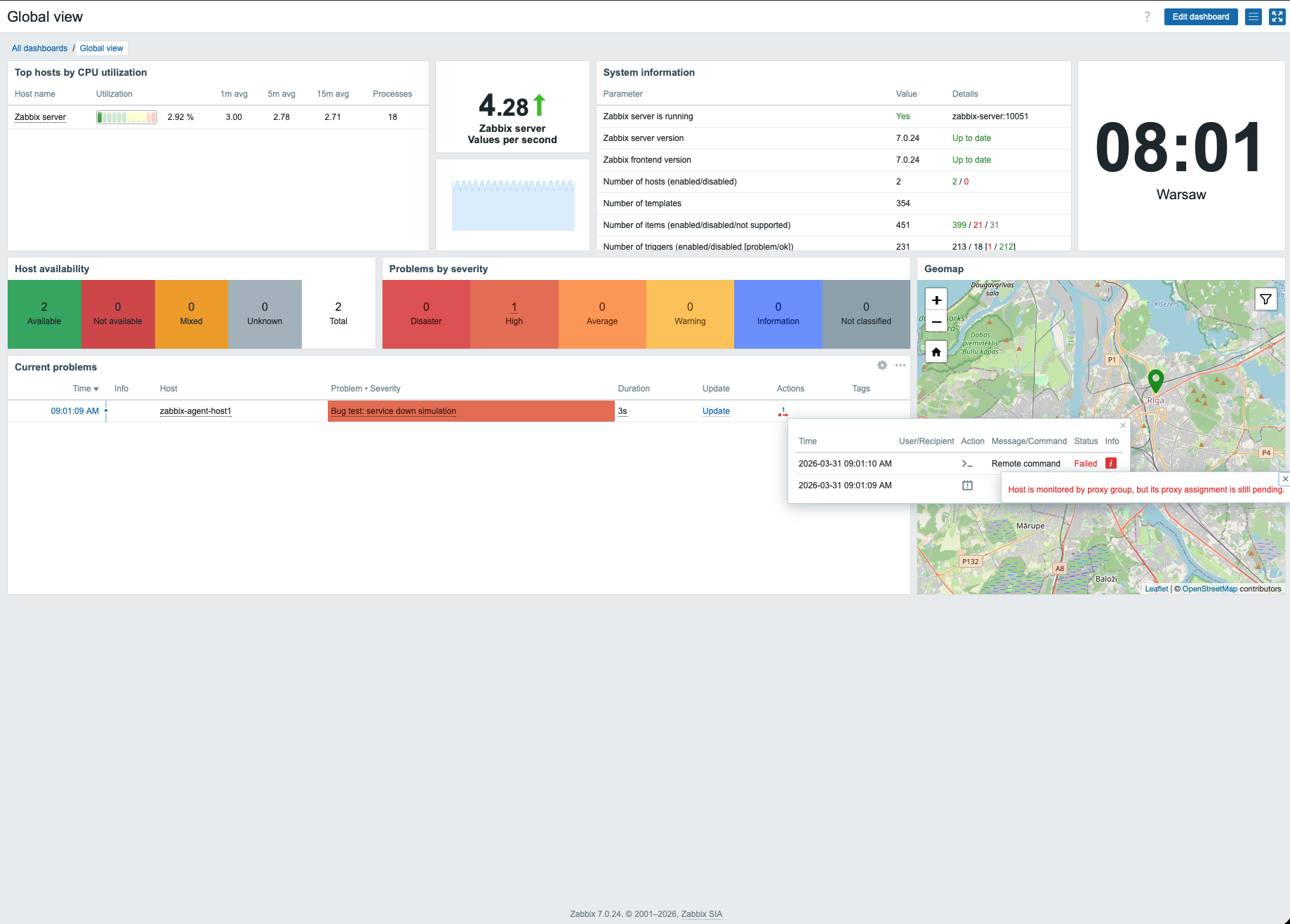Close the actions popup with X
The image size is (1290, 924).
[x=1123, y=426]
